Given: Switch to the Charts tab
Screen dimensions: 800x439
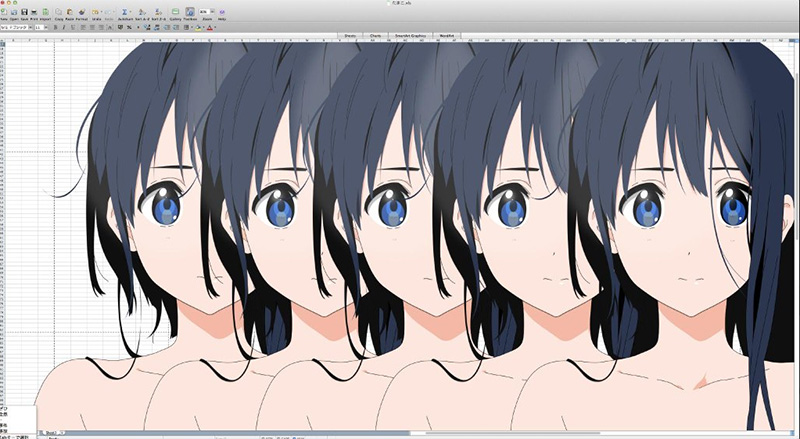Looking at the screenshot, I should click(377, 35).
